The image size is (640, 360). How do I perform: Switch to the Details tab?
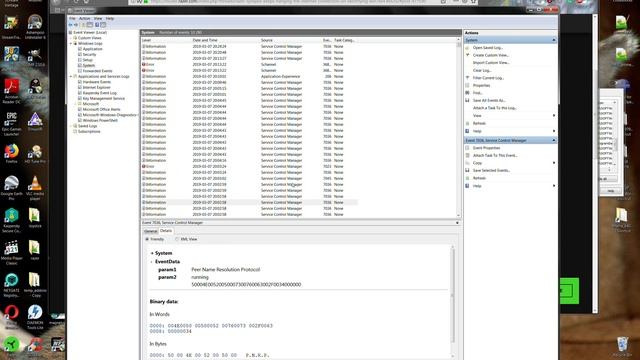tap(166, 231)
